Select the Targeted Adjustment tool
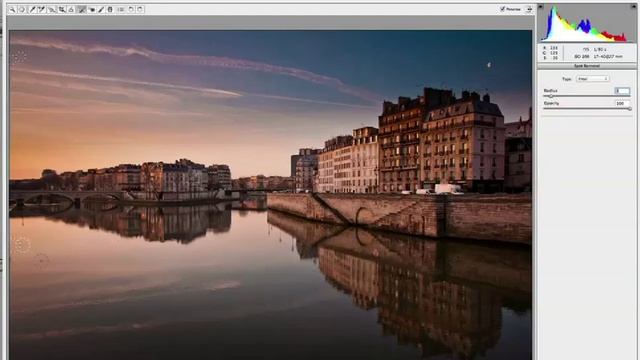 [51, 9]
